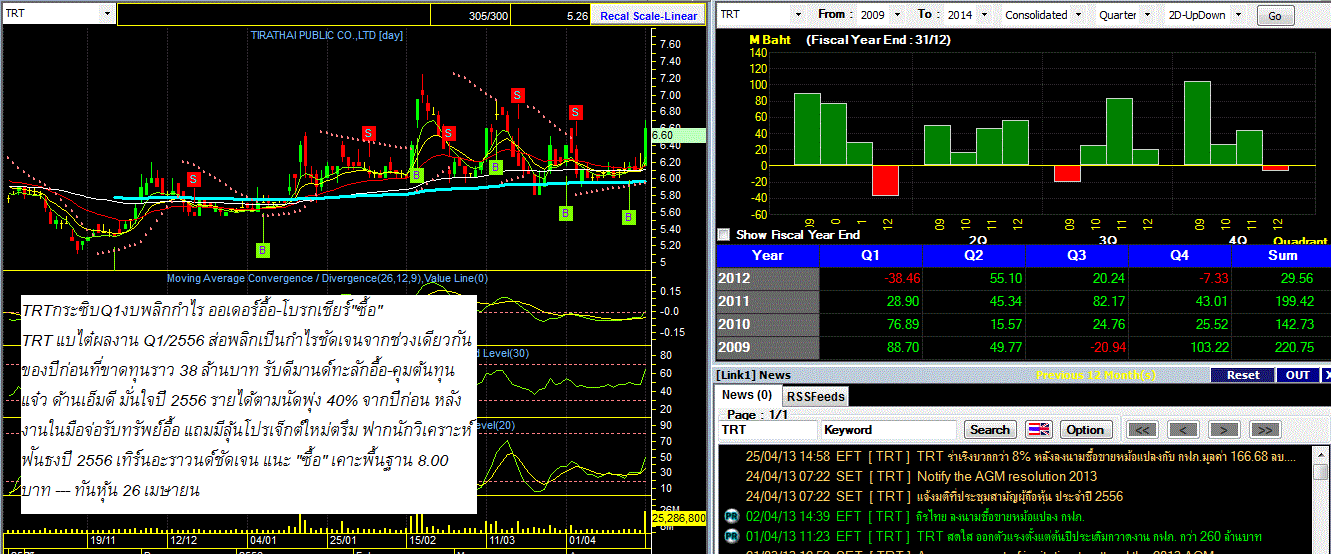Go to last news page (>>)
Screen dimensions: 1331x554
click(x=1264, y=430)
